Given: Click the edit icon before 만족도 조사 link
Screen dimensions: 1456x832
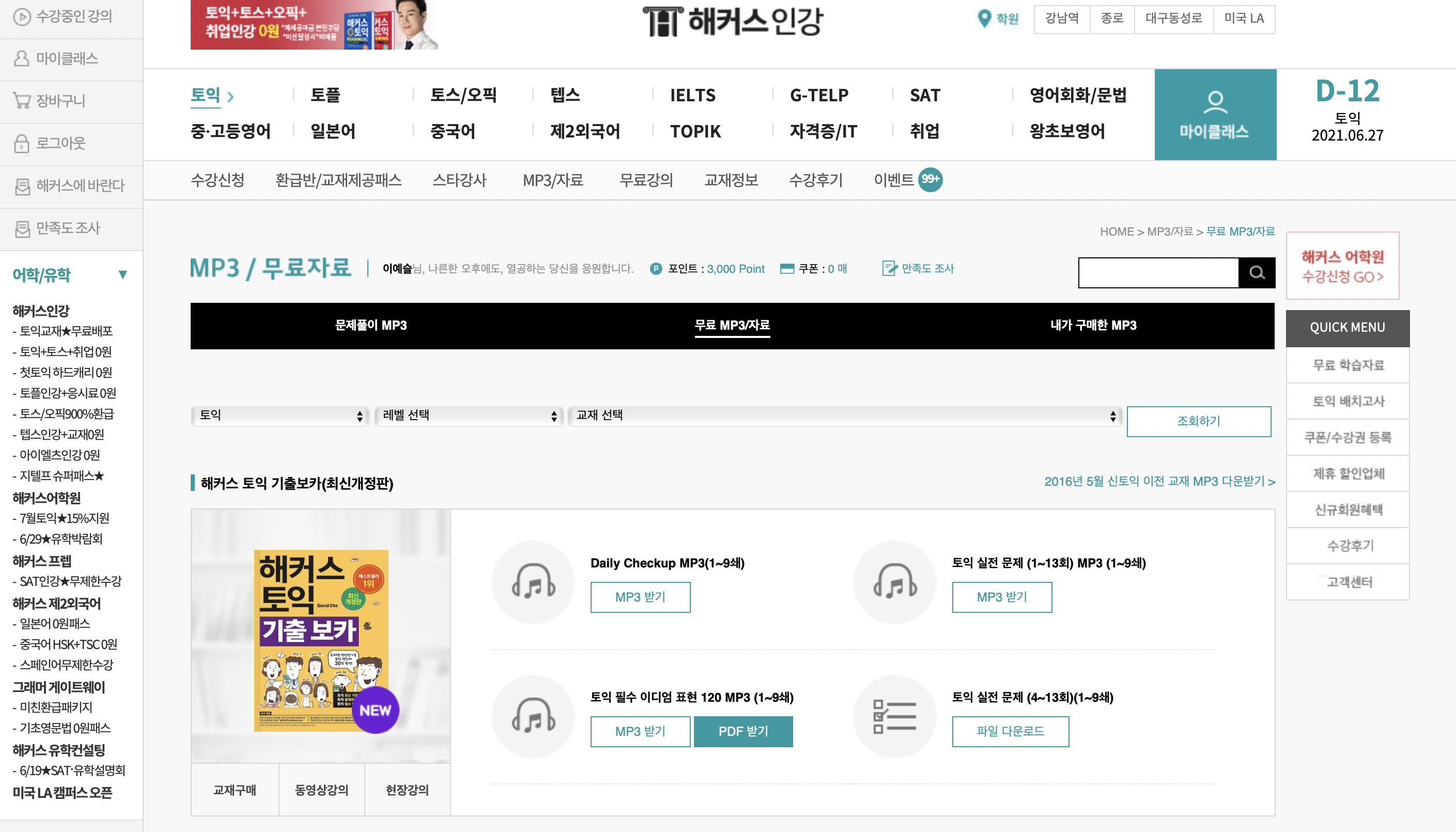Looking at the screenshot, I should 889,268.
